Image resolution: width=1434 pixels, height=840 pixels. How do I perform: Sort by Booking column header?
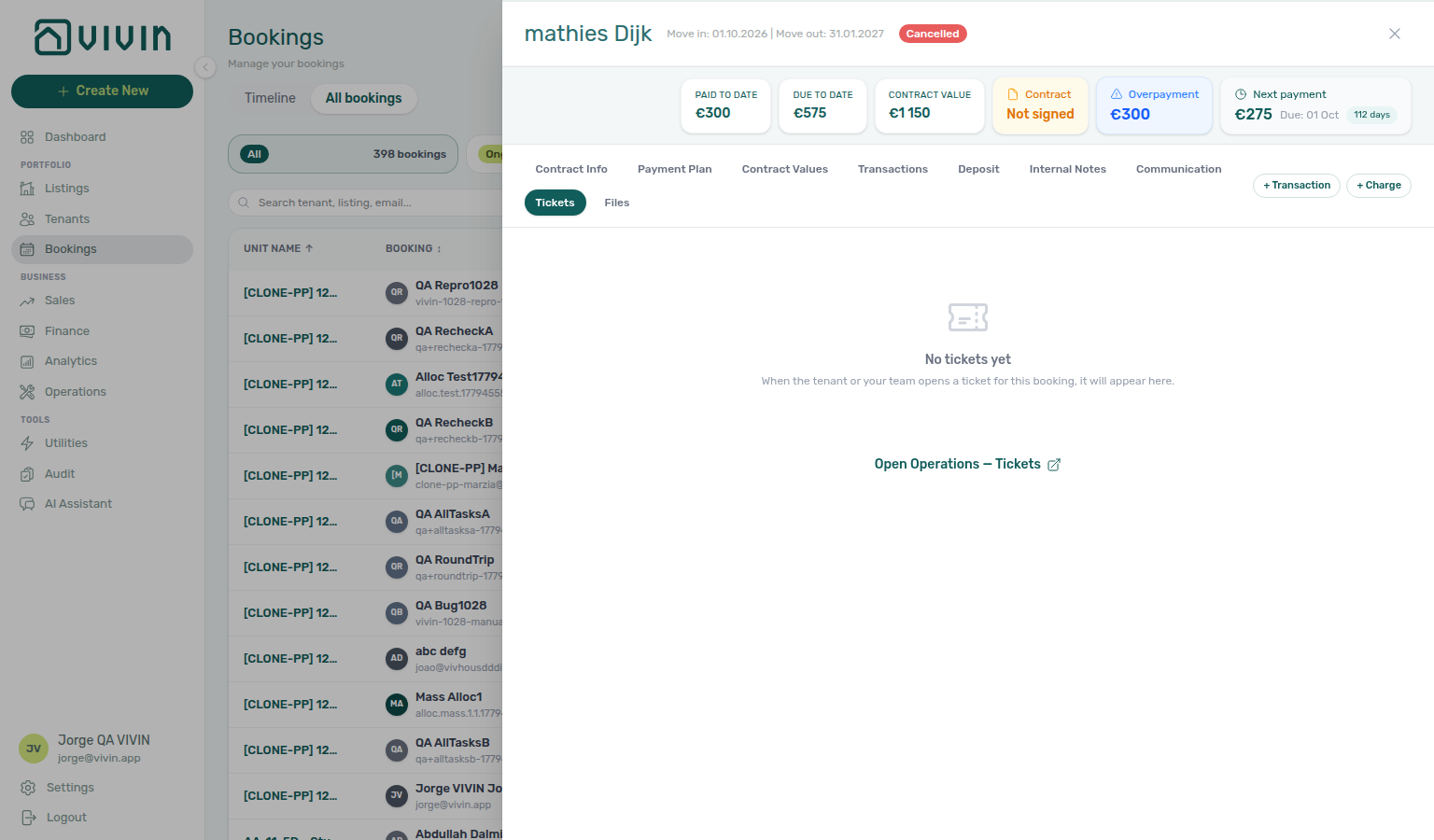414,249
